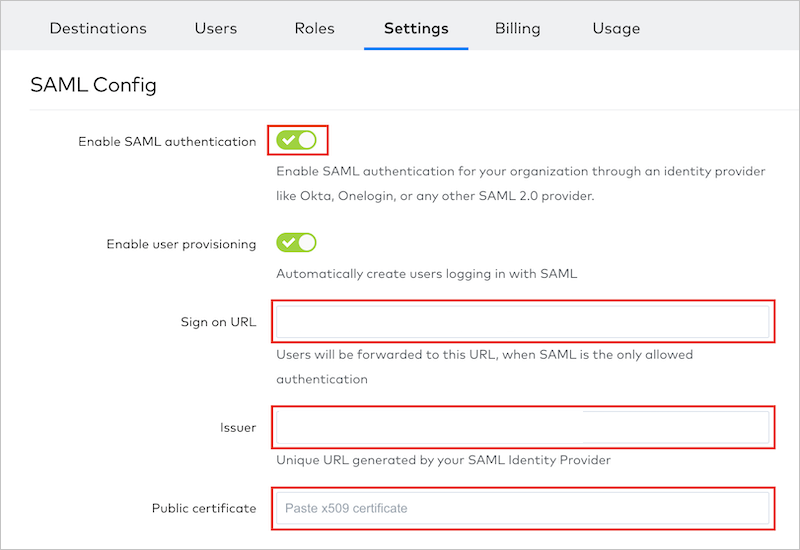Focus the Issuer input field
800x550 pixels.
click(x=522, y=427)
